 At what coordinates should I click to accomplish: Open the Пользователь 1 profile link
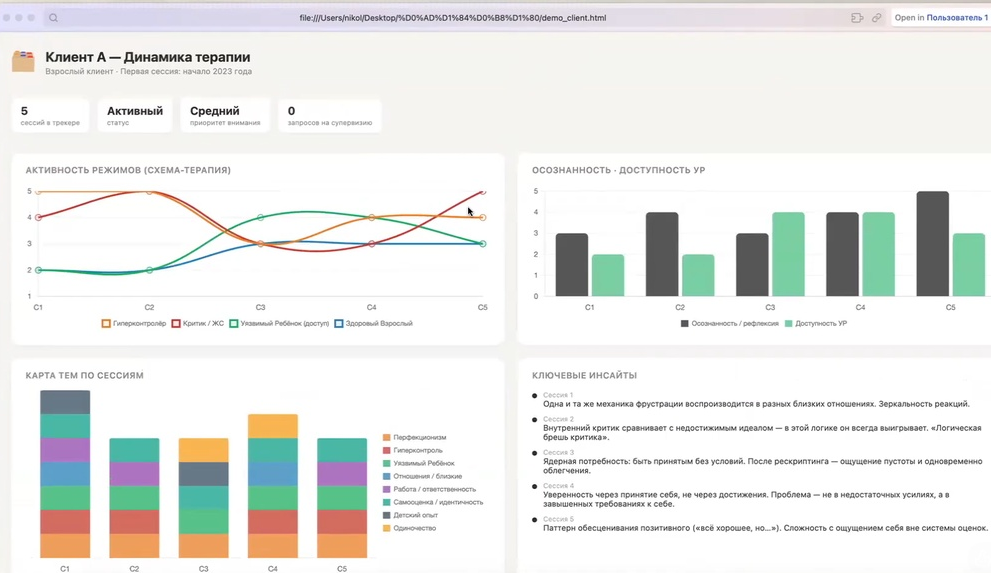tap(957, 18)
